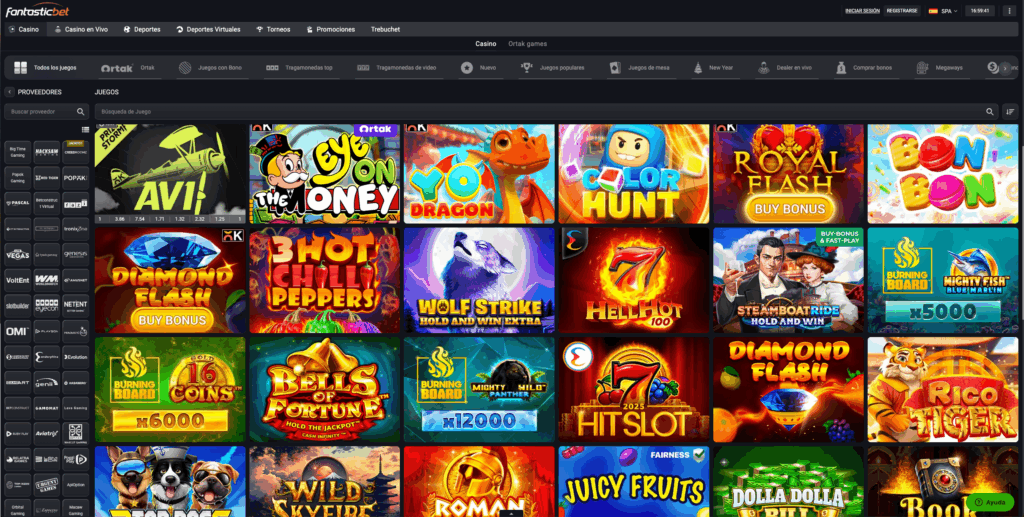Select the Vegas provider
1024x517 pixels.
(x=18, y=254)
